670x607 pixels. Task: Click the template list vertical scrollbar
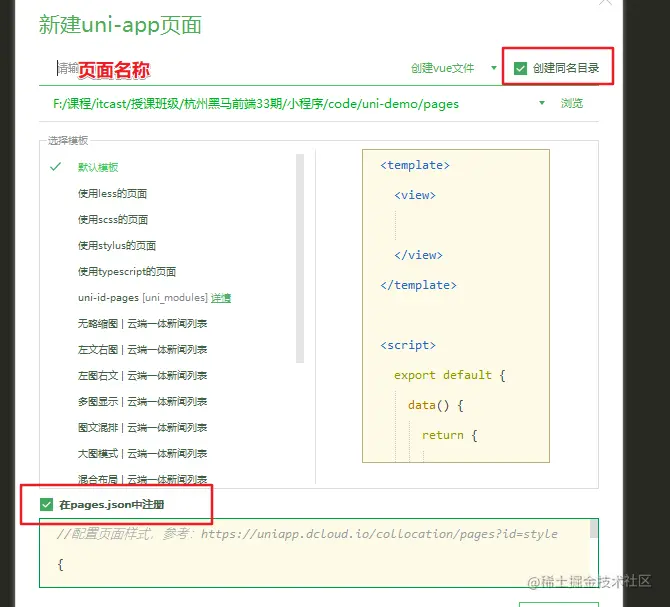click(x=300, y=258)
